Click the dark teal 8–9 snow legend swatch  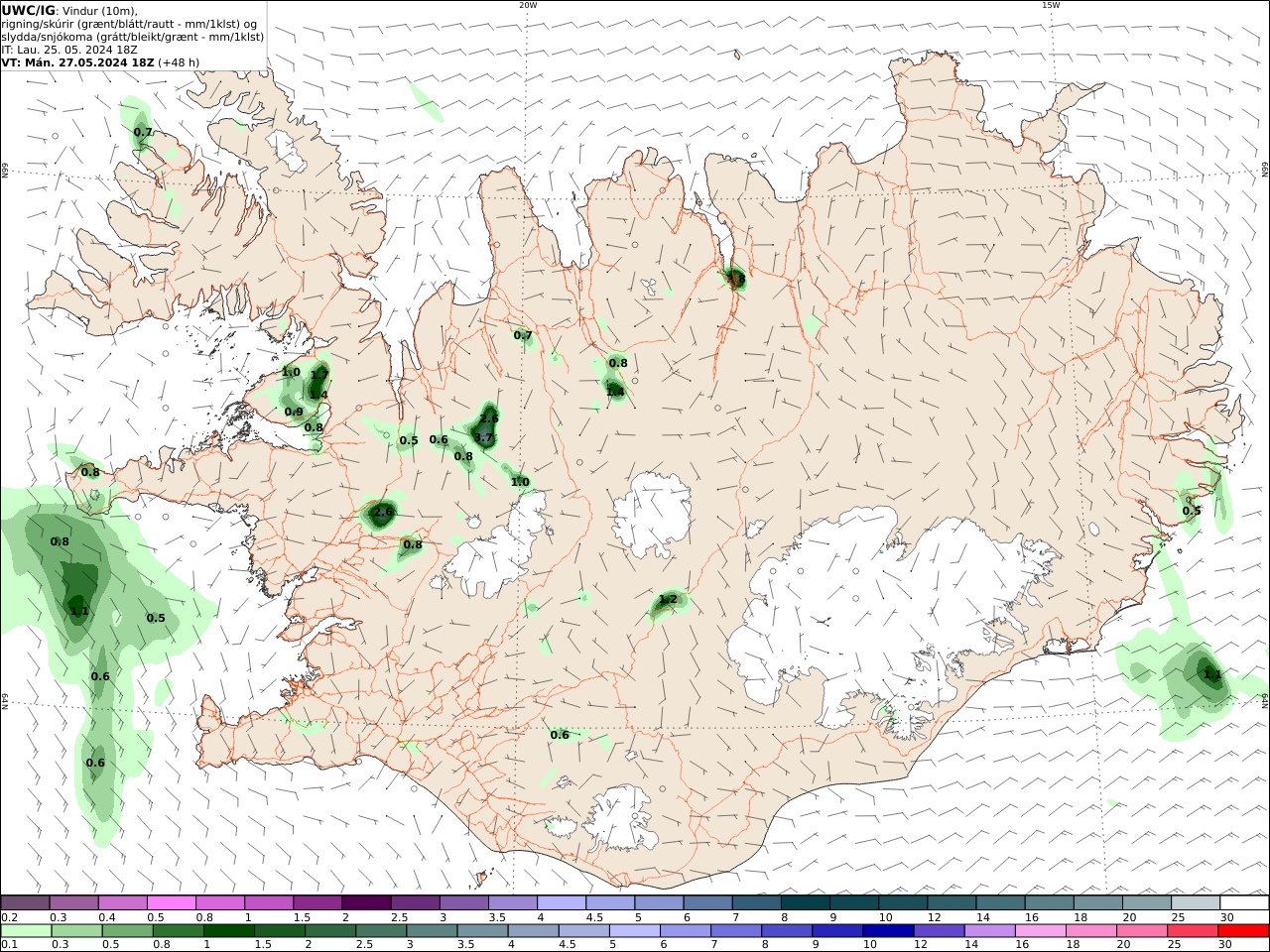pyautogui.click(x=805, y=902)
